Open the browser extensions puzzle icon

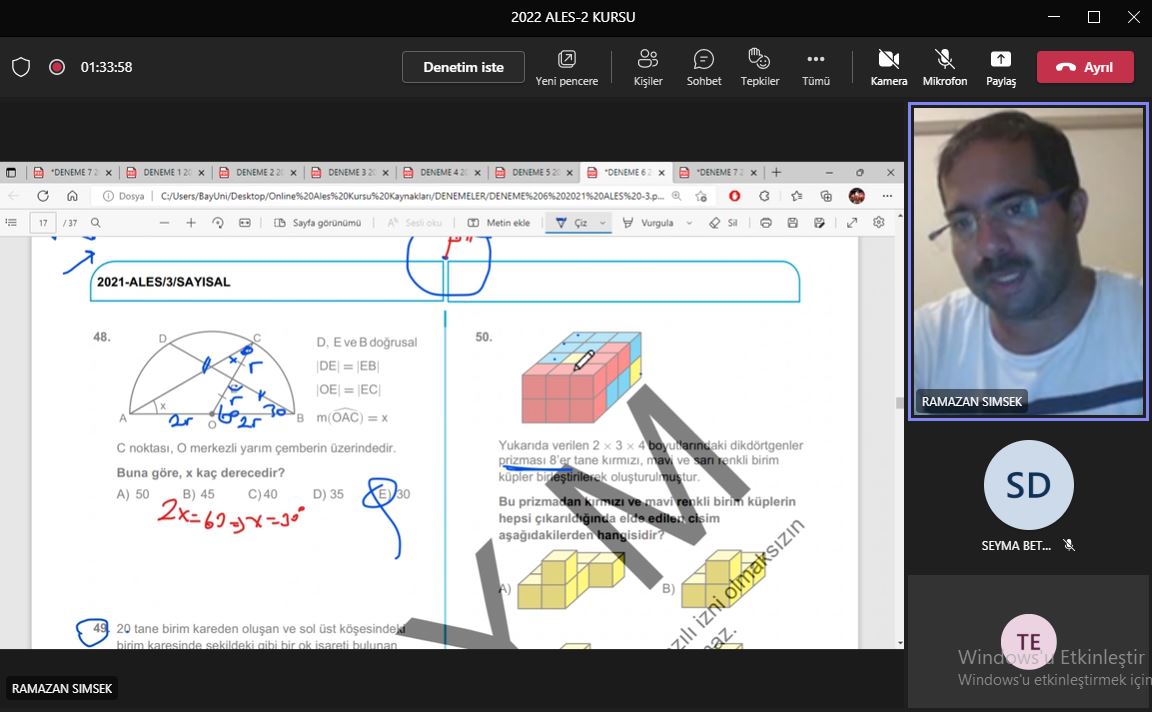pyautogui.click(x=764, y=196)
